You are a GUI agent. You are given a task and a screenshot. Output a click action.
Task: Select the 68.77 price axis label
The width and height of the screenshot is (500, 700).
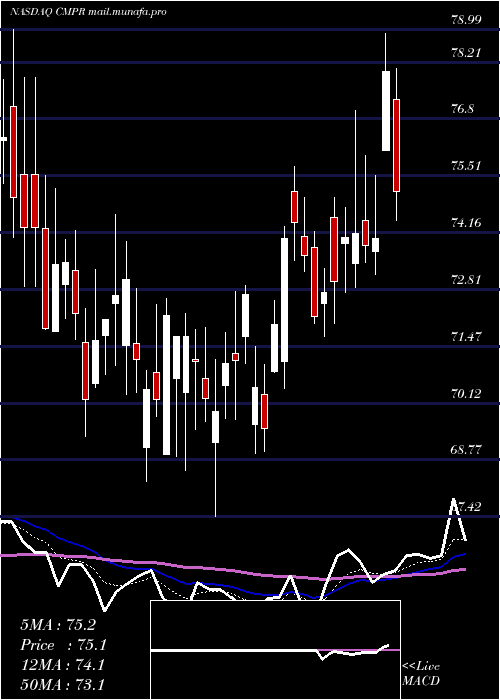click(466, 450)
